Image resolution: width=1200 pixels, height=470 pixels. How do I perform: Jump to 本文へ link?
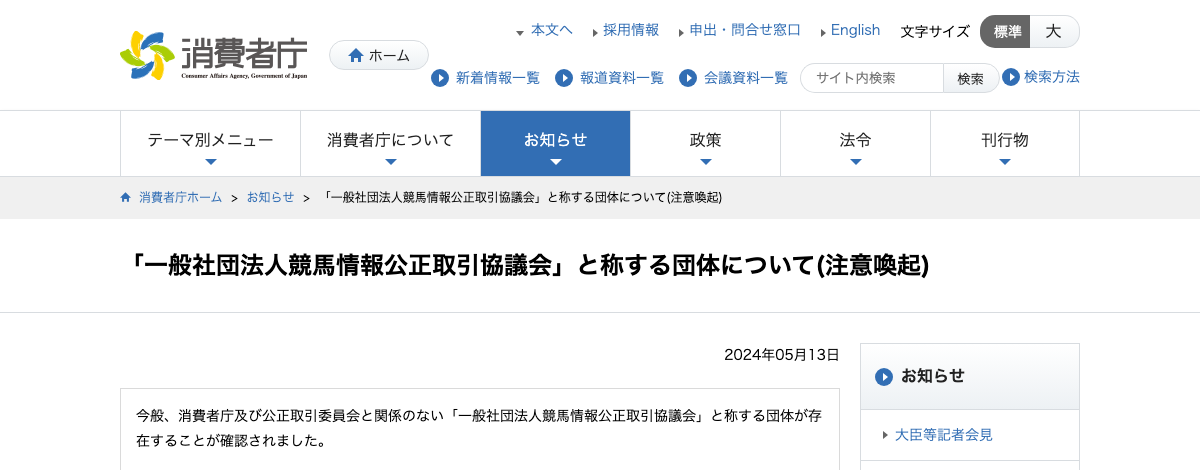(552, 30)
